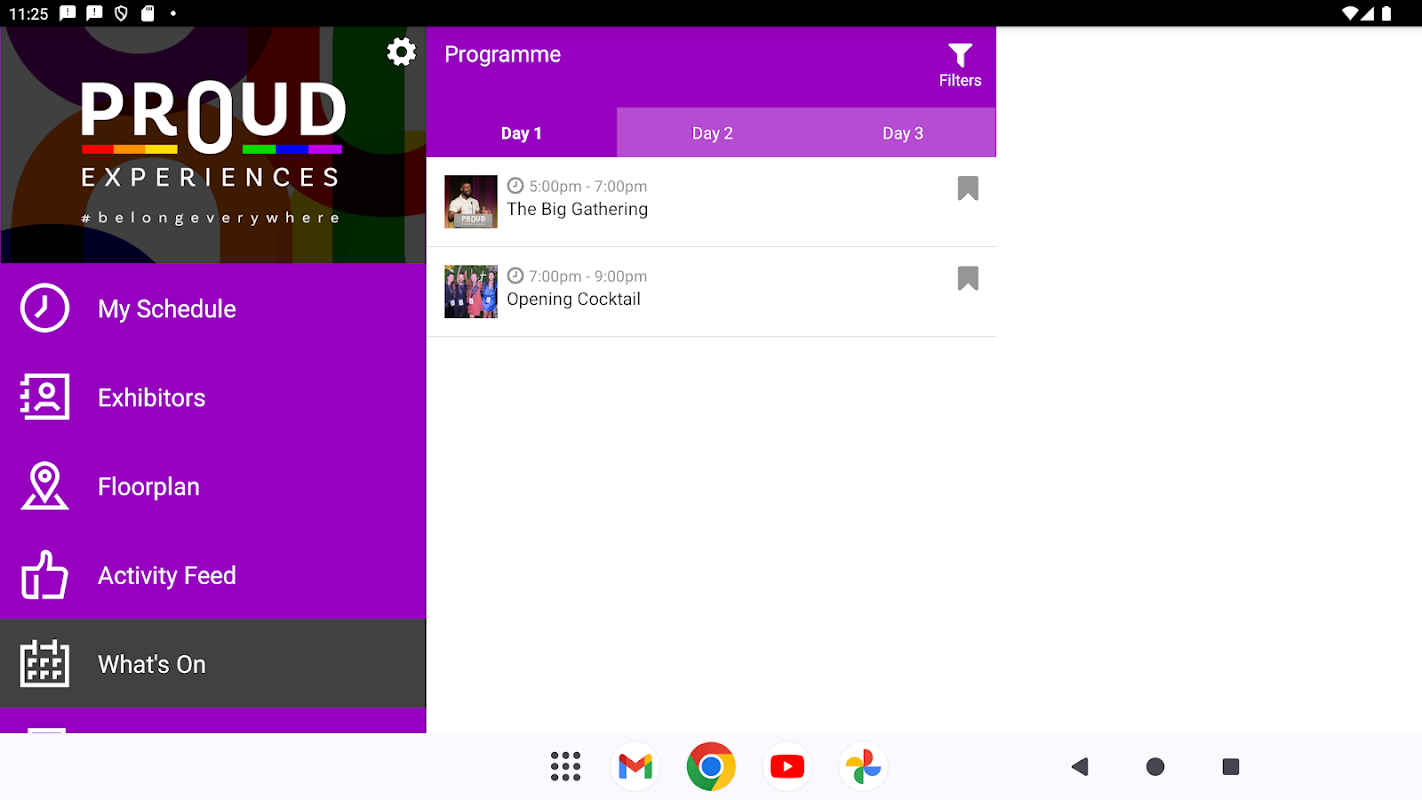Switch to the Day 2 tab
This screenshot has width=1422, height=800.
pyautogui.click(x=712, y=133)
